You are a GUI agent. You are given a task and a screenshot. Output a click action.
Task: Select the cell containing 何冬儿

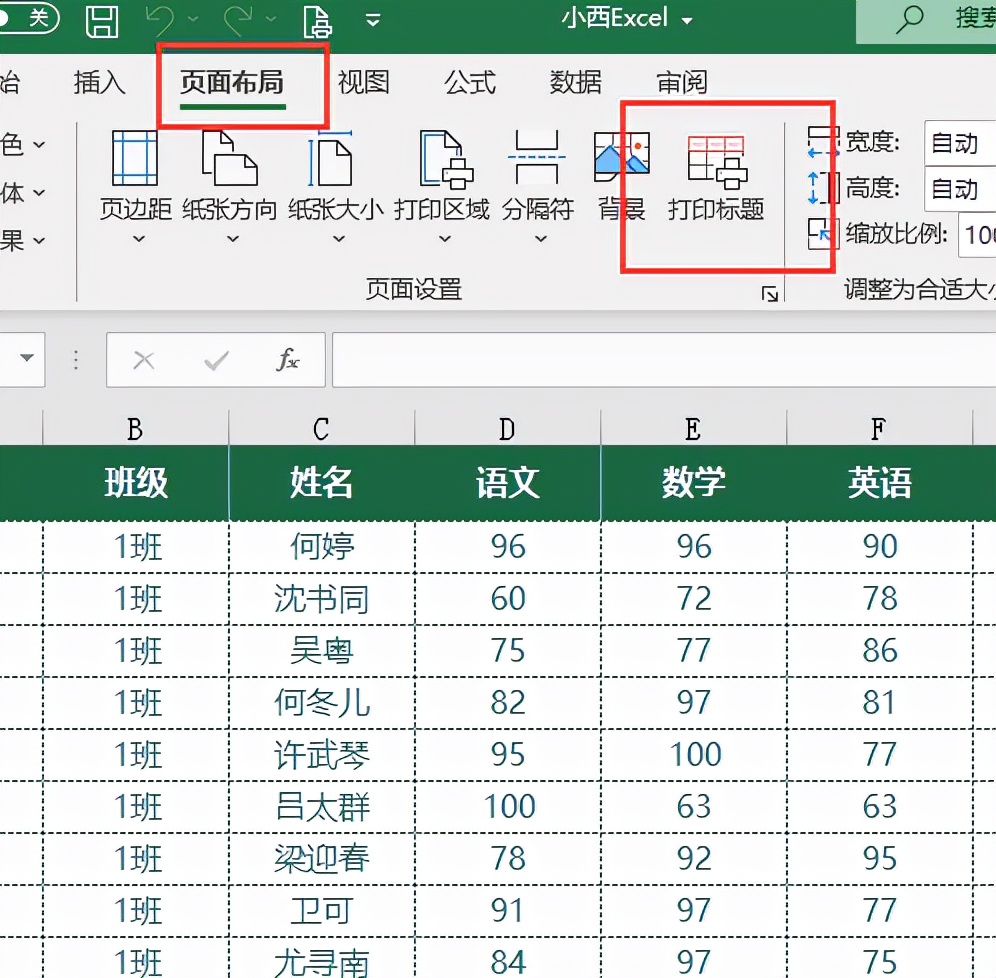point(321,703)
